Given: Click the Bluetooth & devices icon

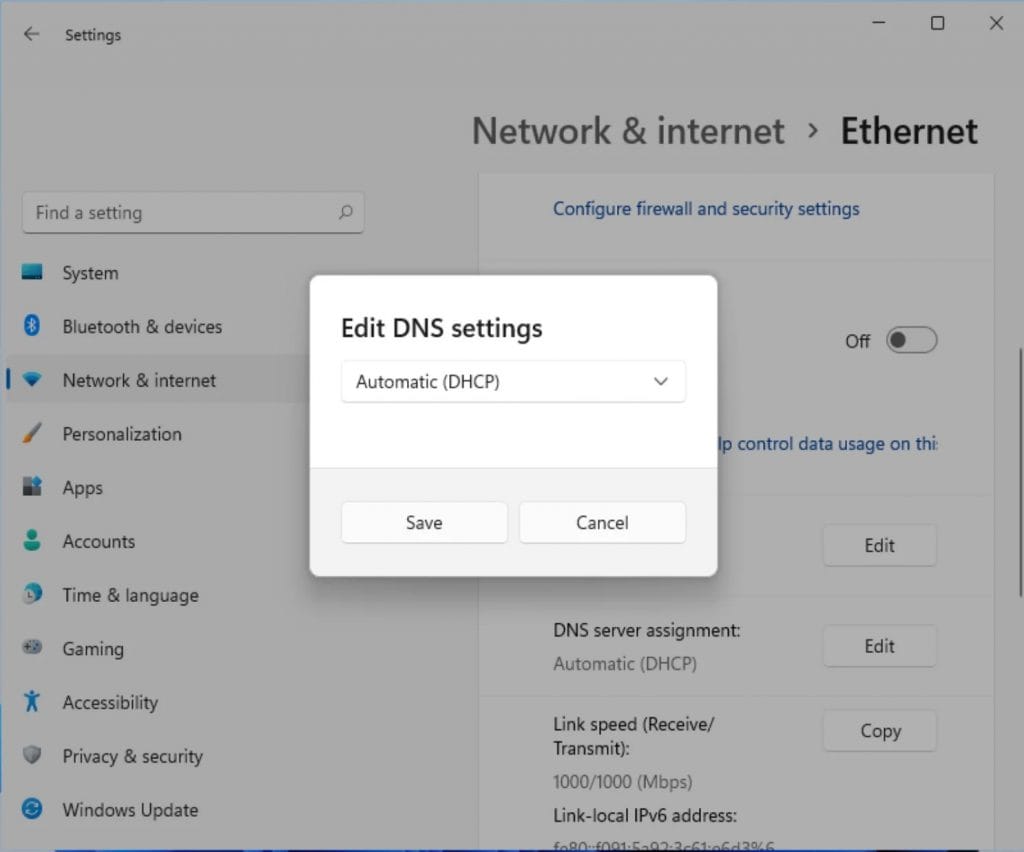Looking at the screenshot, I should (32, 326).
